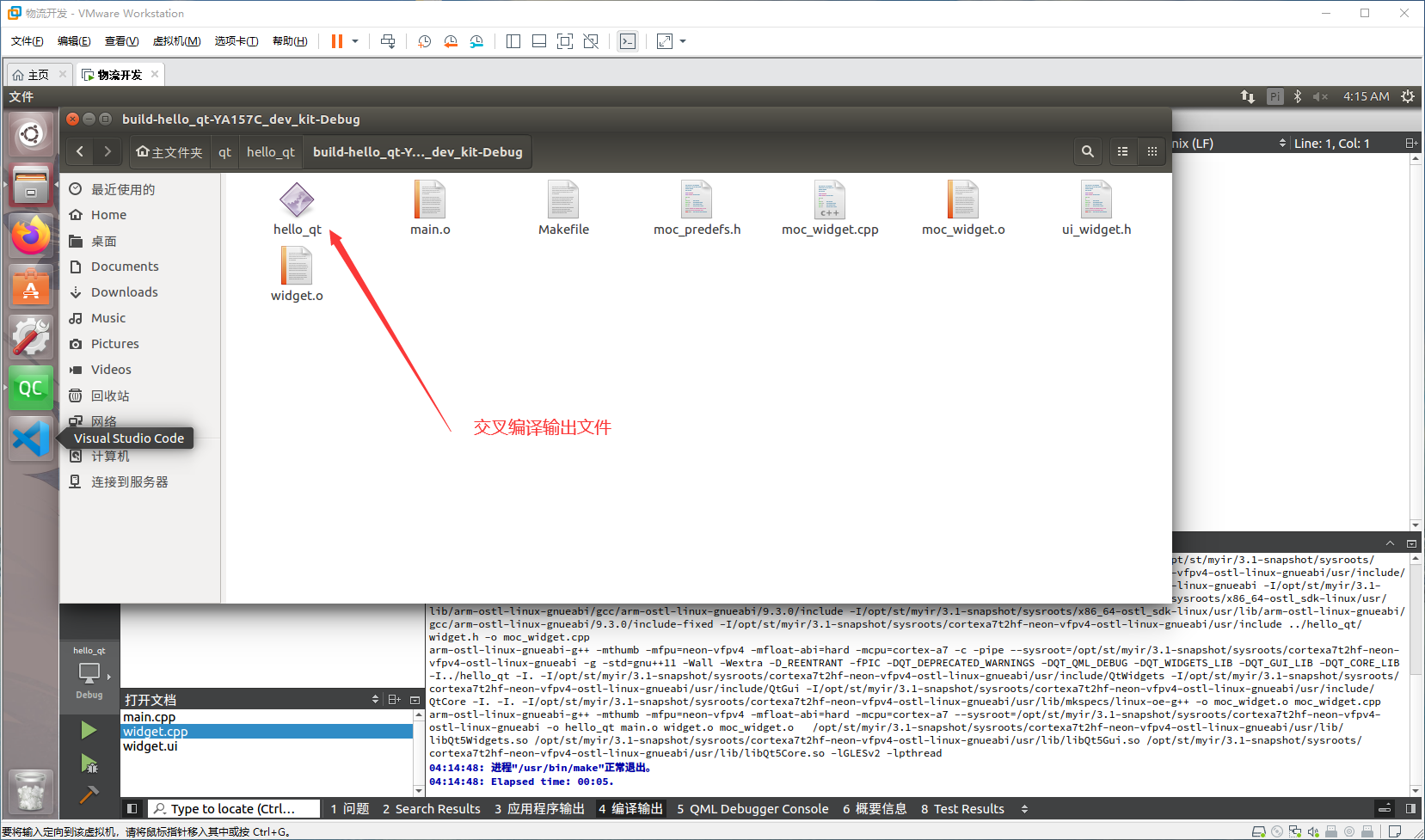Toggle the Qt Creator progress details button
1425x840 pixels.
click(x=1385, y=808)
